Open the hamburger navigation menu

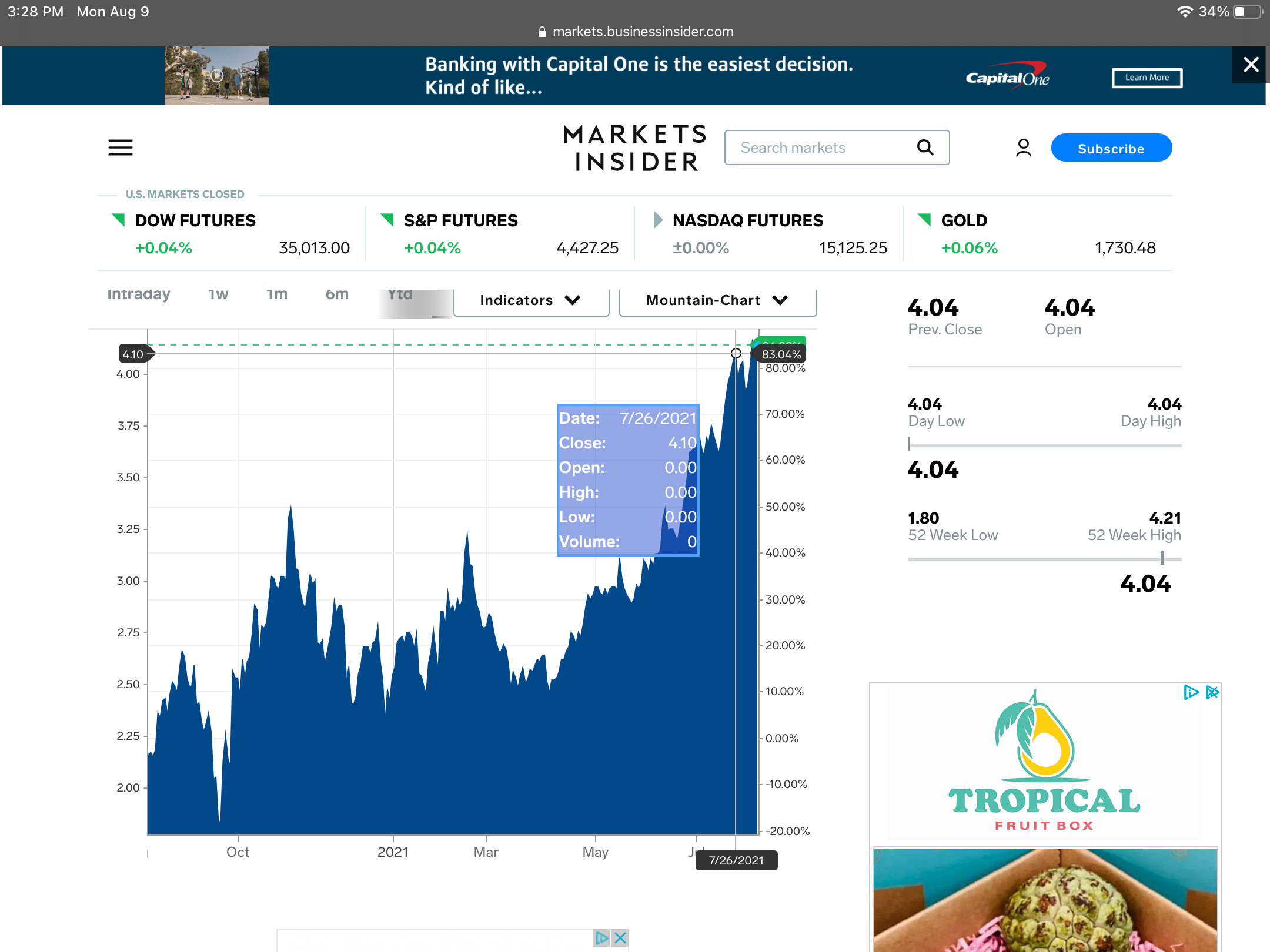tap(121, 148)
